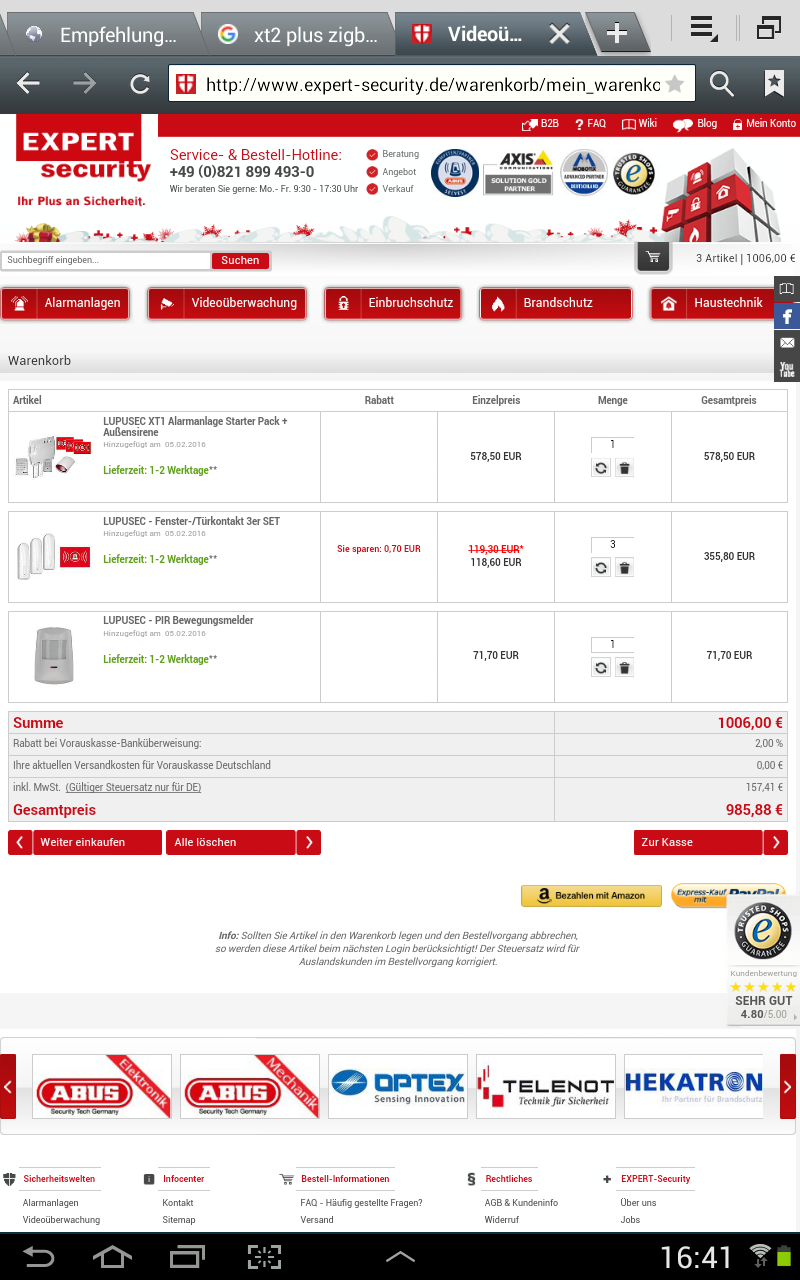Pay using Bezahlen mit Amazon button
Screen dimensions: 800x1280
click(x=591, y=896)
